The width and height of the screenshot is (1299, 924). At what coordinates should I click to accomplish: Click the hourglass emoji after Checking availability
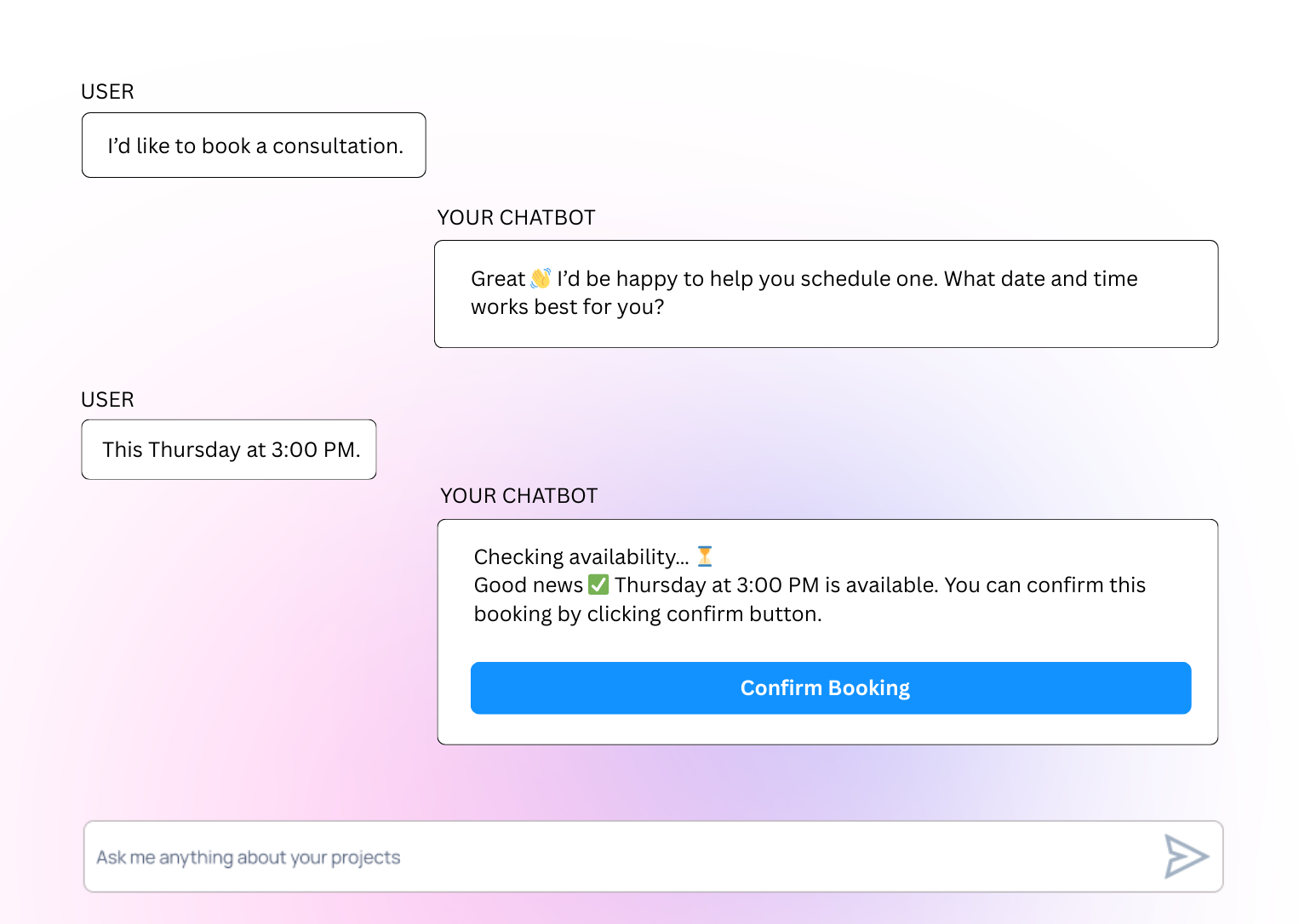click(x=705, y=556)
